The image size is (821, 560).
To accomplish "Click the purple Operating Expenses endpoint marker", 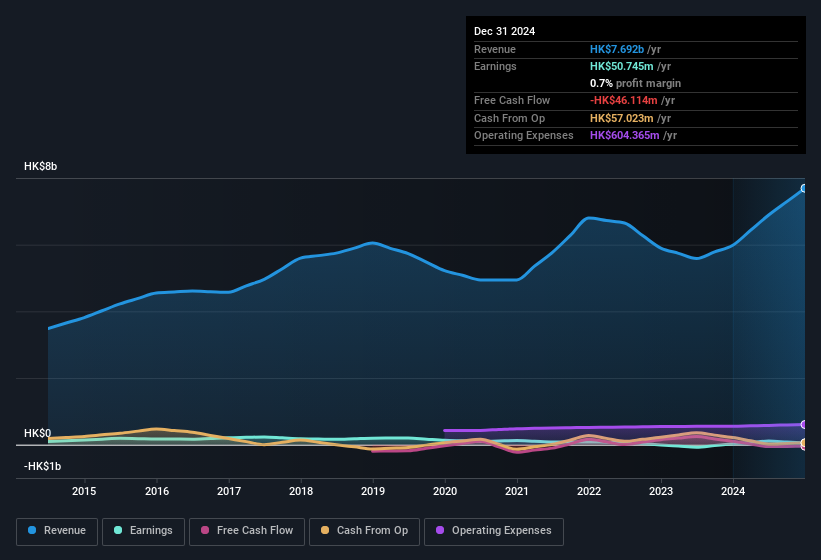I will (x=804, y=424).
